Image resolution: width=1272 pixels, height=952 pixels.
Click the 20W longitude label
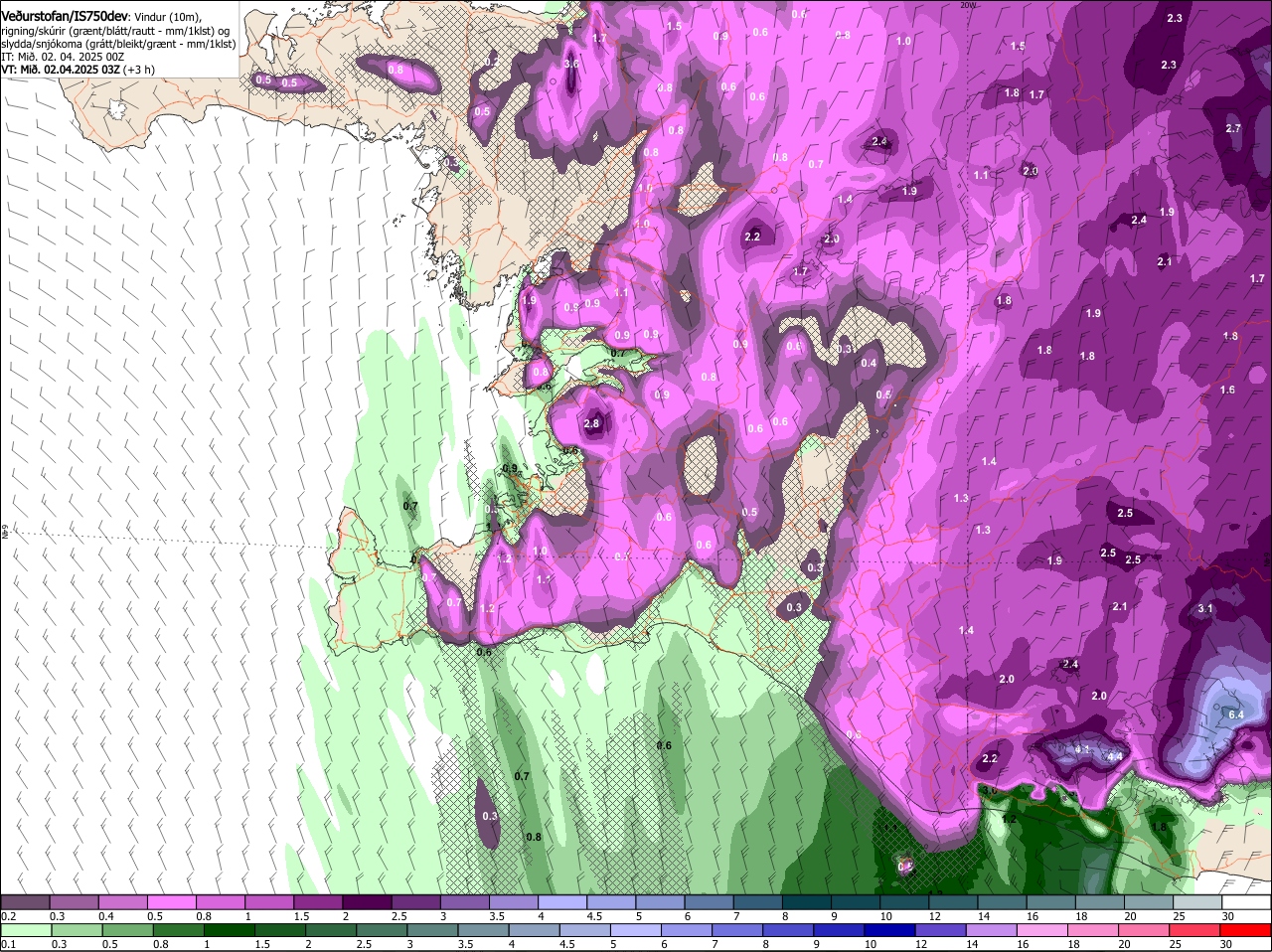coord(969,5)
